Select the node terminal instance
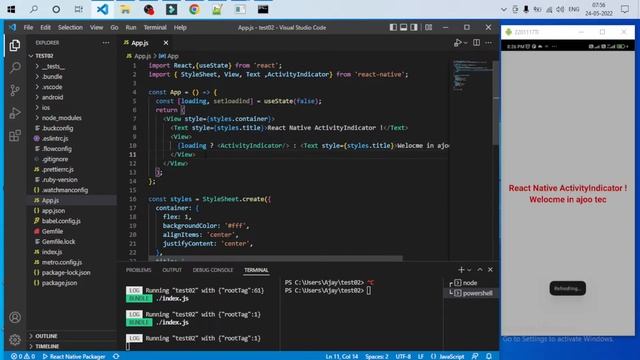This screenshot has width=640, height=360. (471, 282)
